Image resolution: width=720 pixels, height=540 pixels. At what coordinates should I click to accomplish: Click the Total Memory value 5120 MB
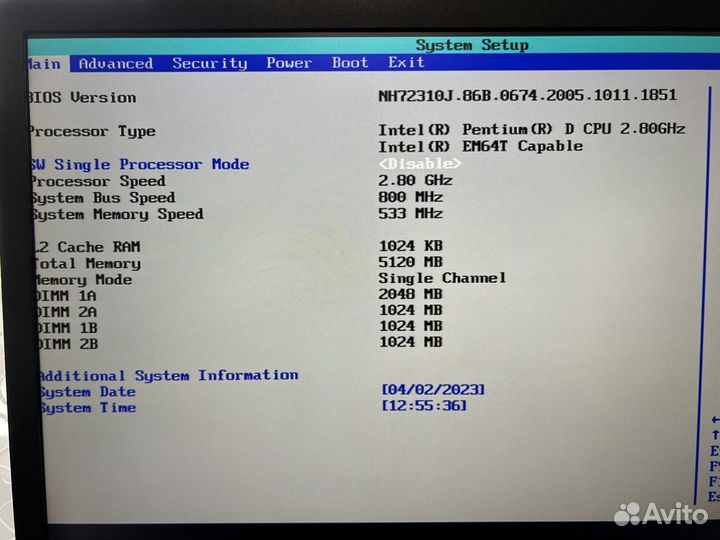(x=410, y=262)
